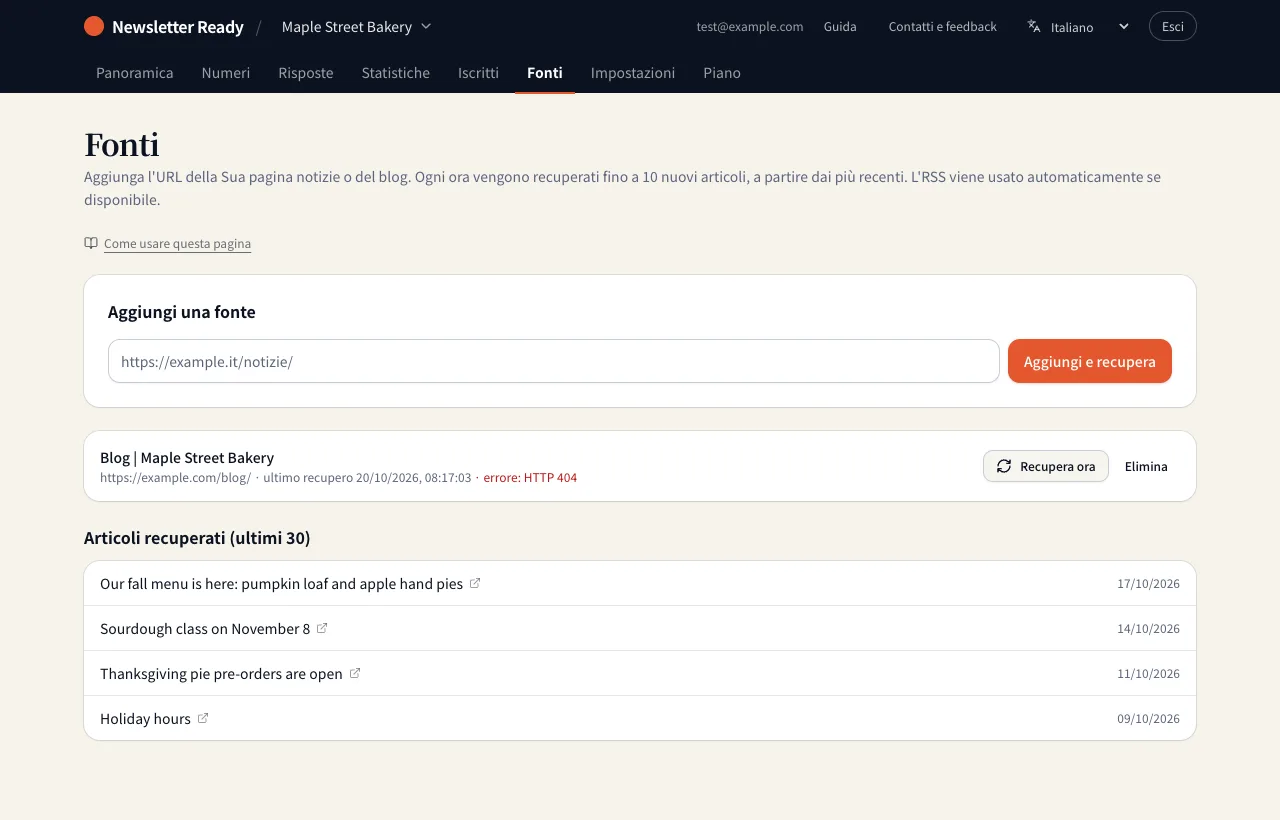Delete the source with Elimina
1280x820 pixels.
point(1146,466)
